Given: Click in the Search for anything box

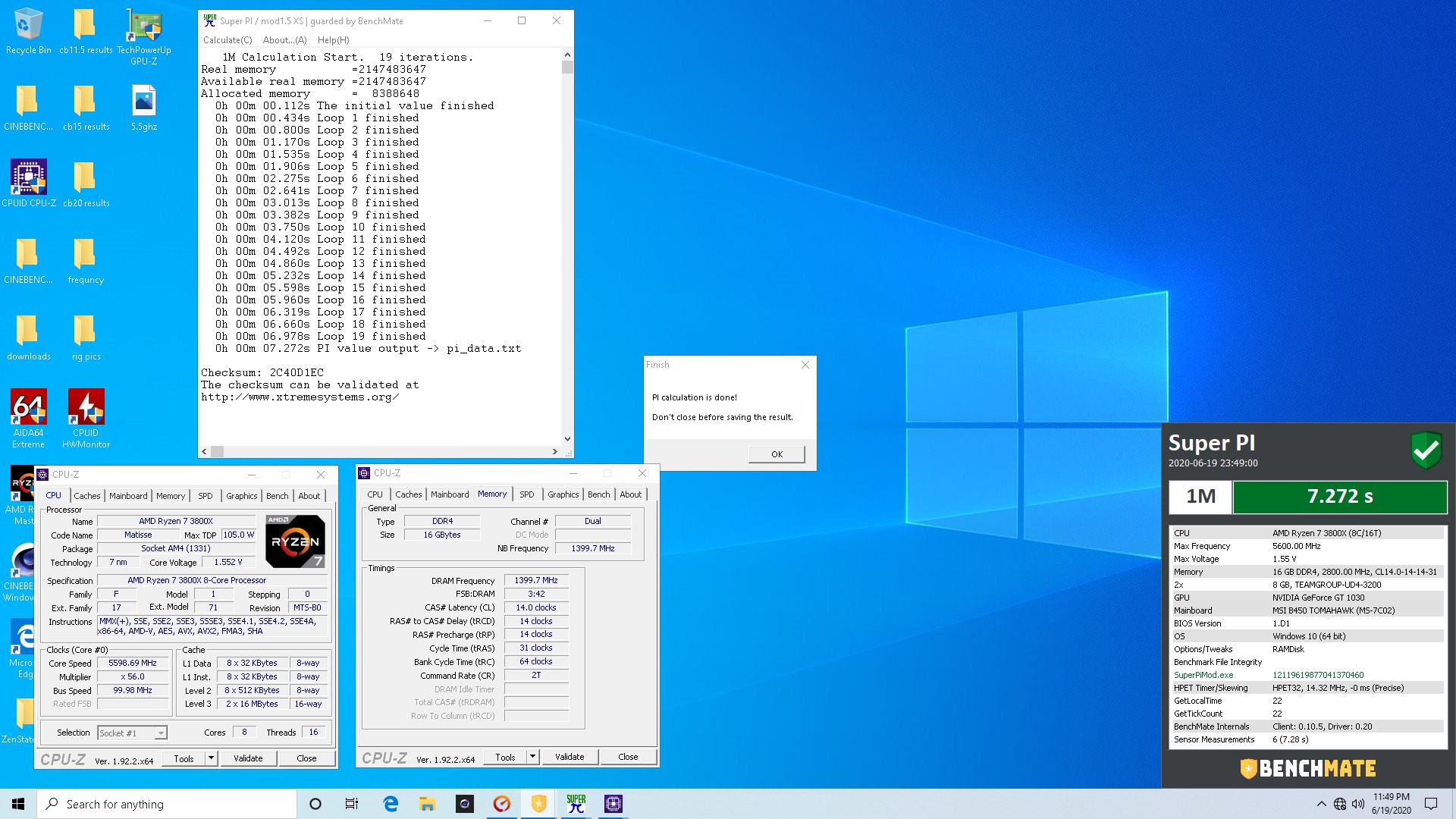Looking at the screenshot, I should click(x=167, y=804).
